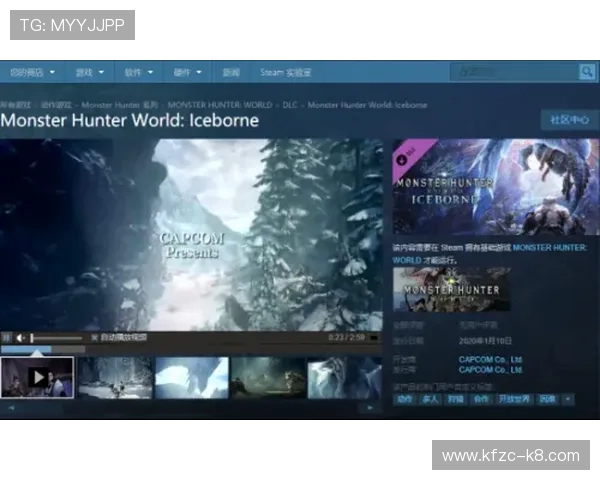The image size is (600, 480).
Task: Click in the store search field
Action: (512, 72)
